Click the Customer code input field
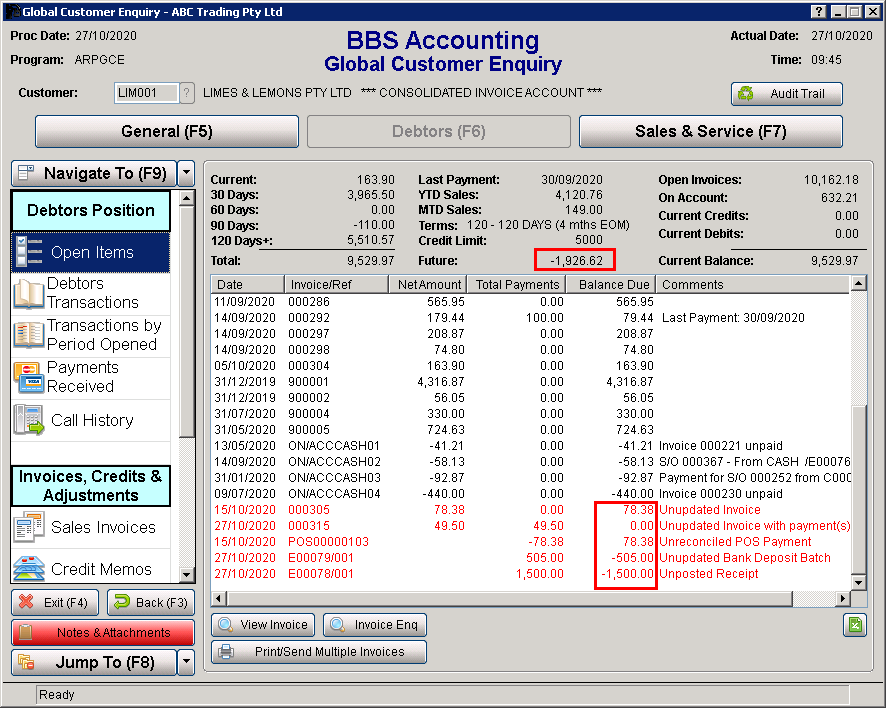The width and height of the screenshot is (886, 708). point(146,93)
